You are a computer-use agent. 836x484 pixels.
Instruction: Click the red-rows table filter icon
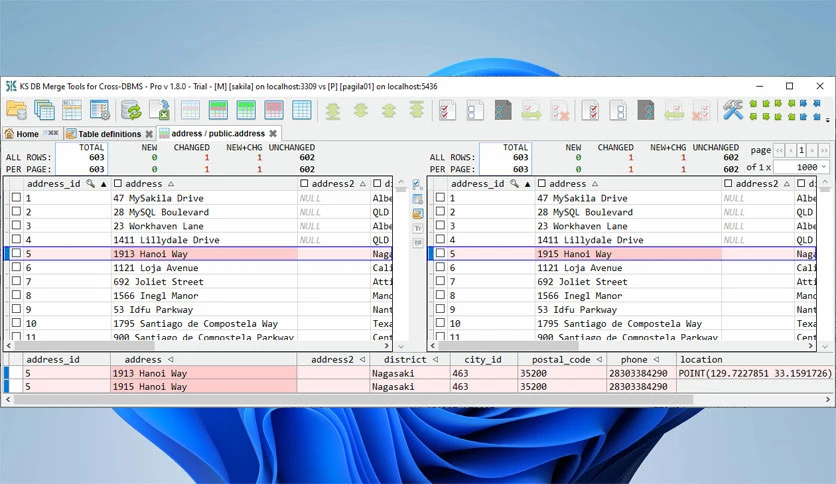coord(274,110)
